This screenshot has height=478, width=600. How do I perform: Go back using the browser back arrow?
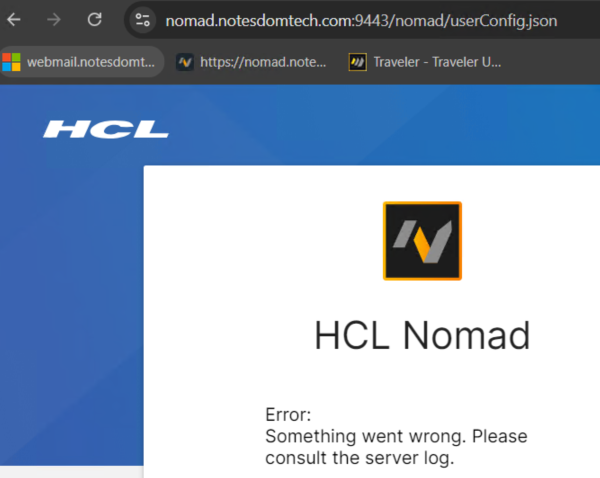[x=14, y=20]
